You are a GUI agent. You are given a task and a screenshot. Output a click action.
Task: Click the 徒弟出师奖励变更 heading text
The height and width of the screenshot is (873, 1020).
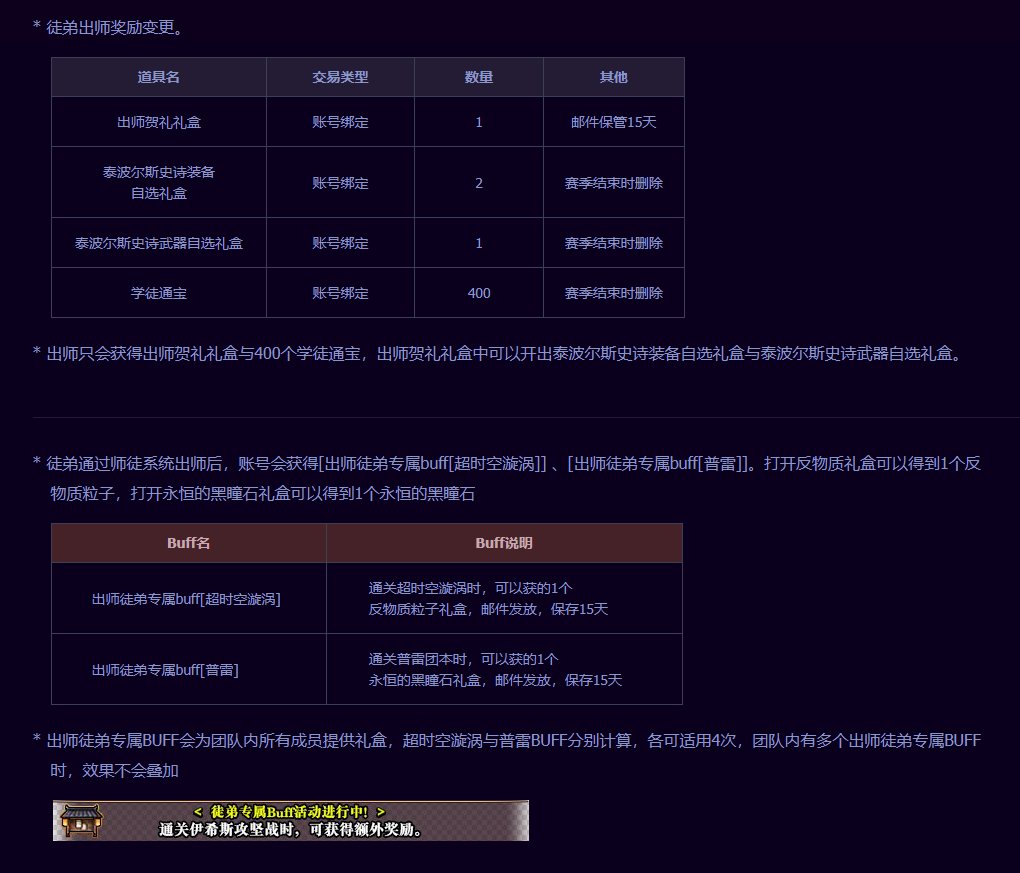point(114,27)
